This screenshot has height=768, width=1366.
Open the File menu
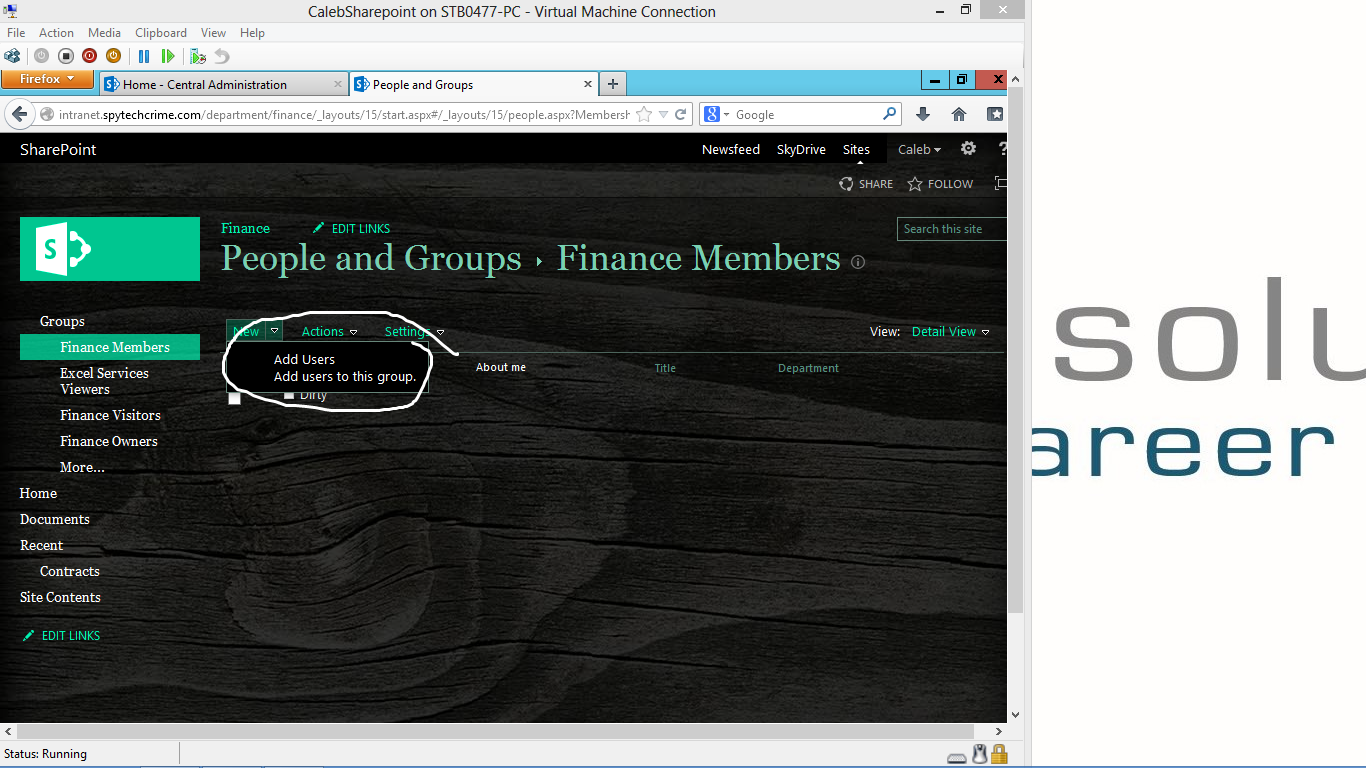click(16, 33)
